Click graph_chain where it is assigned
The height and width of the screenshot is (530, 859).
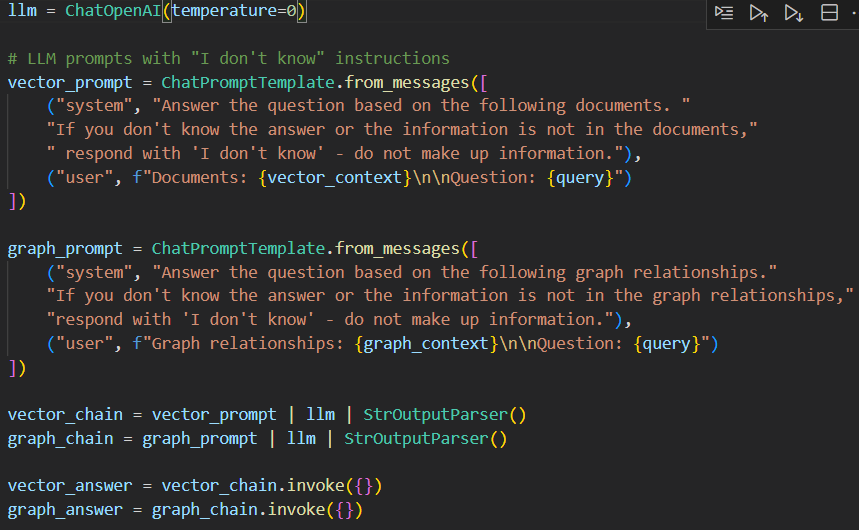[60, 439]
